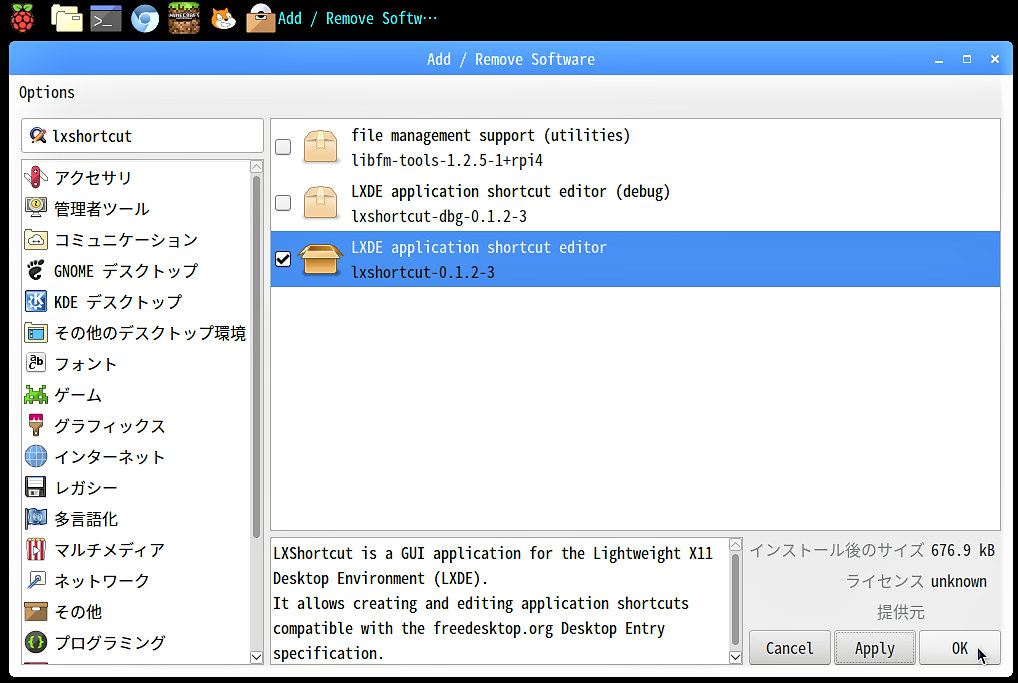Select Add / Remove Software taskbar entry
The height and width of the screenshot is (683, 1018).
point(341,18)
